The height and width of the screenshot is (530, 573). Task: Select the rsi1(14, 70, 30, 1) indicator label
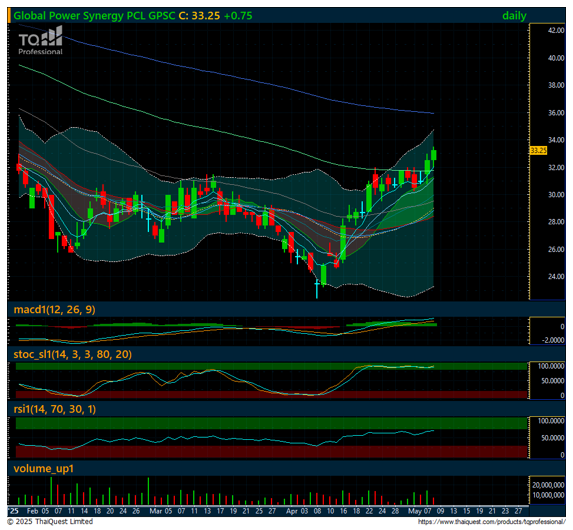tap(55, 409)
